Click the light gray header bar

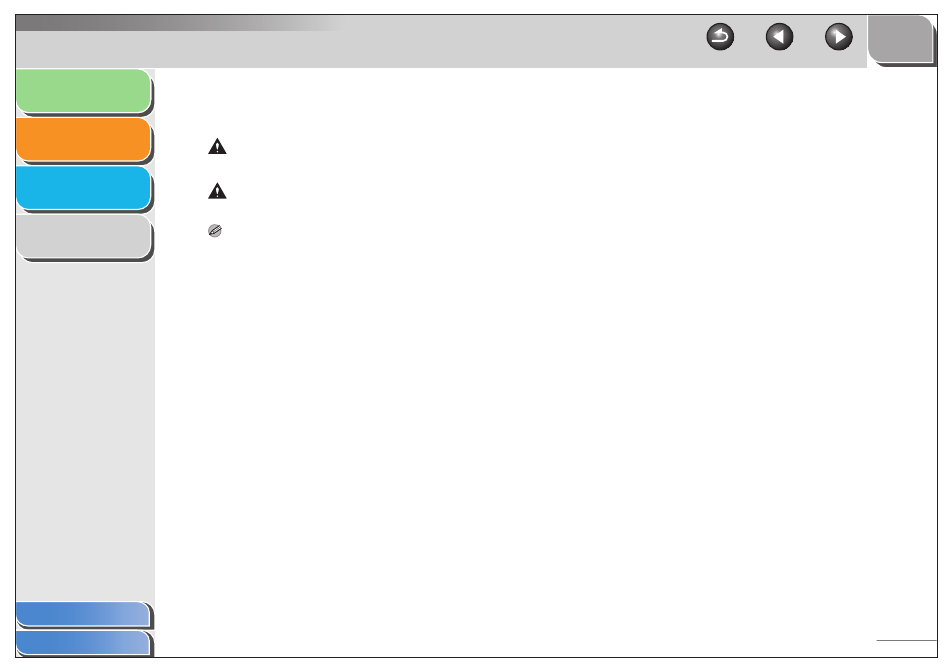click(x=364, y=49)
